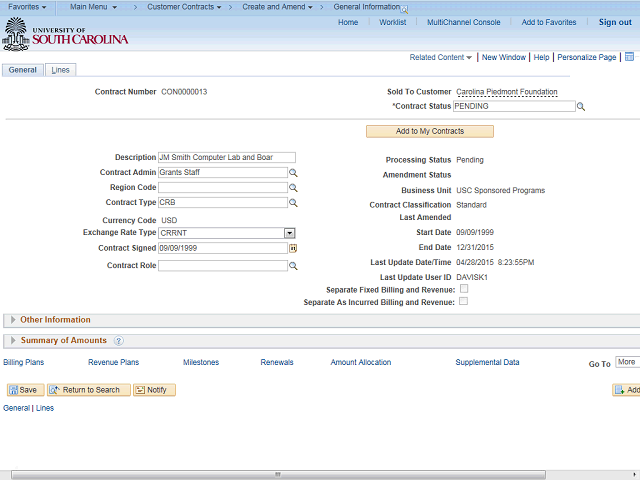
Task: Click the Contract Type input field
Action: point(223,202)
